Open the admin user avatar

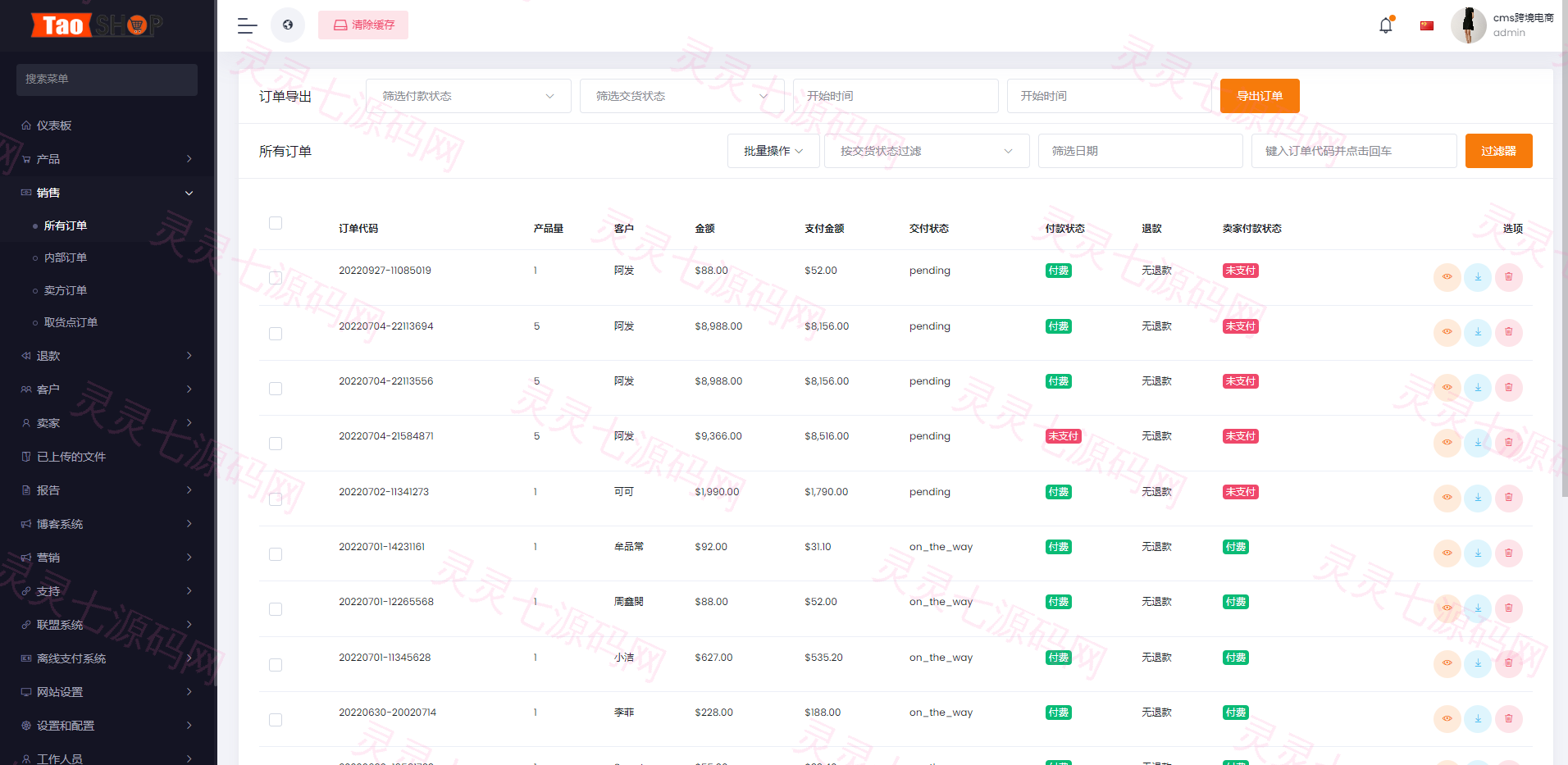coord(1468,25)
